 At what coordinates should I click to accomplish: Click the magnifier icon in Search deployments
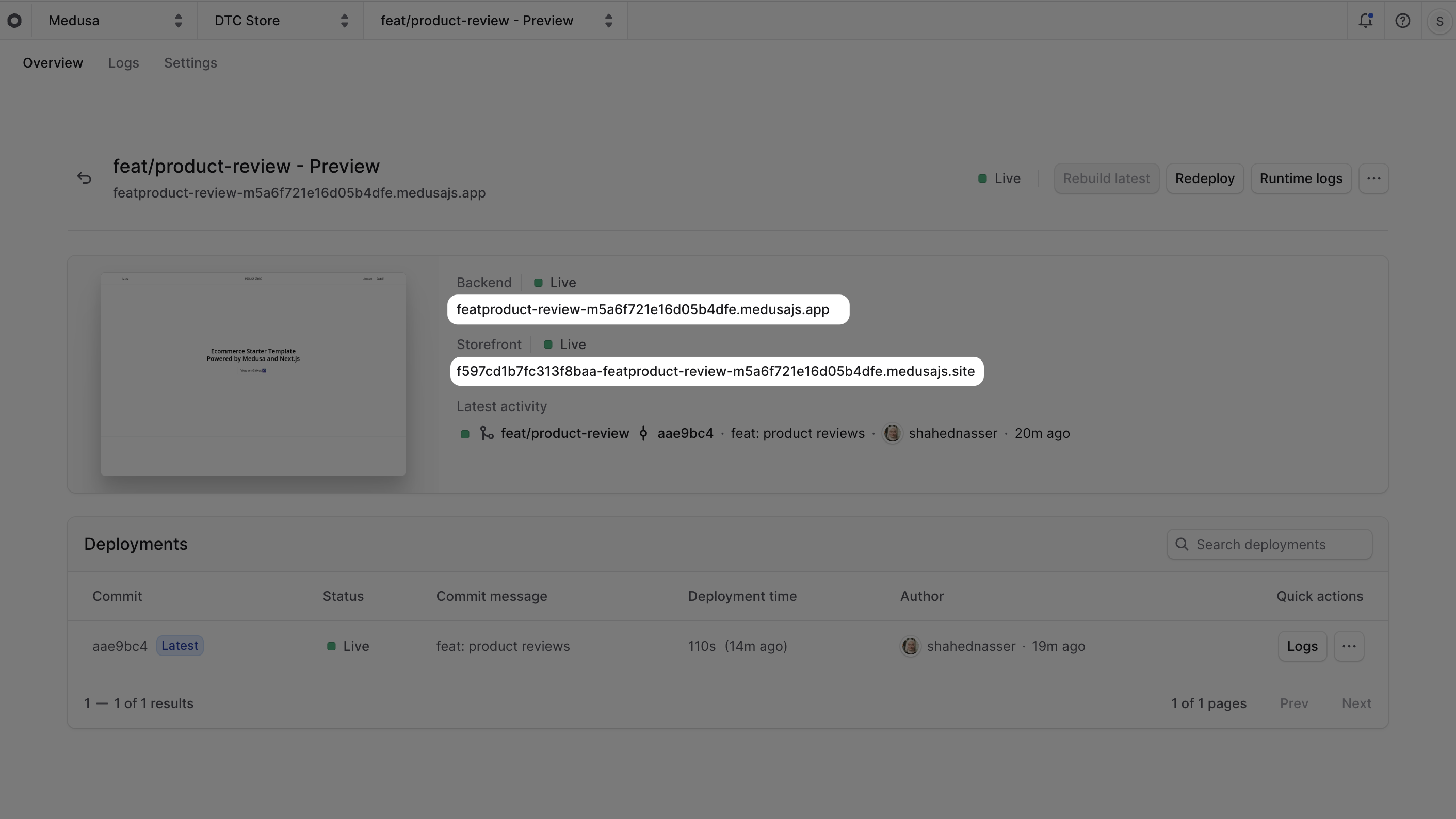pyautogui.click(x=1183, y=544)
